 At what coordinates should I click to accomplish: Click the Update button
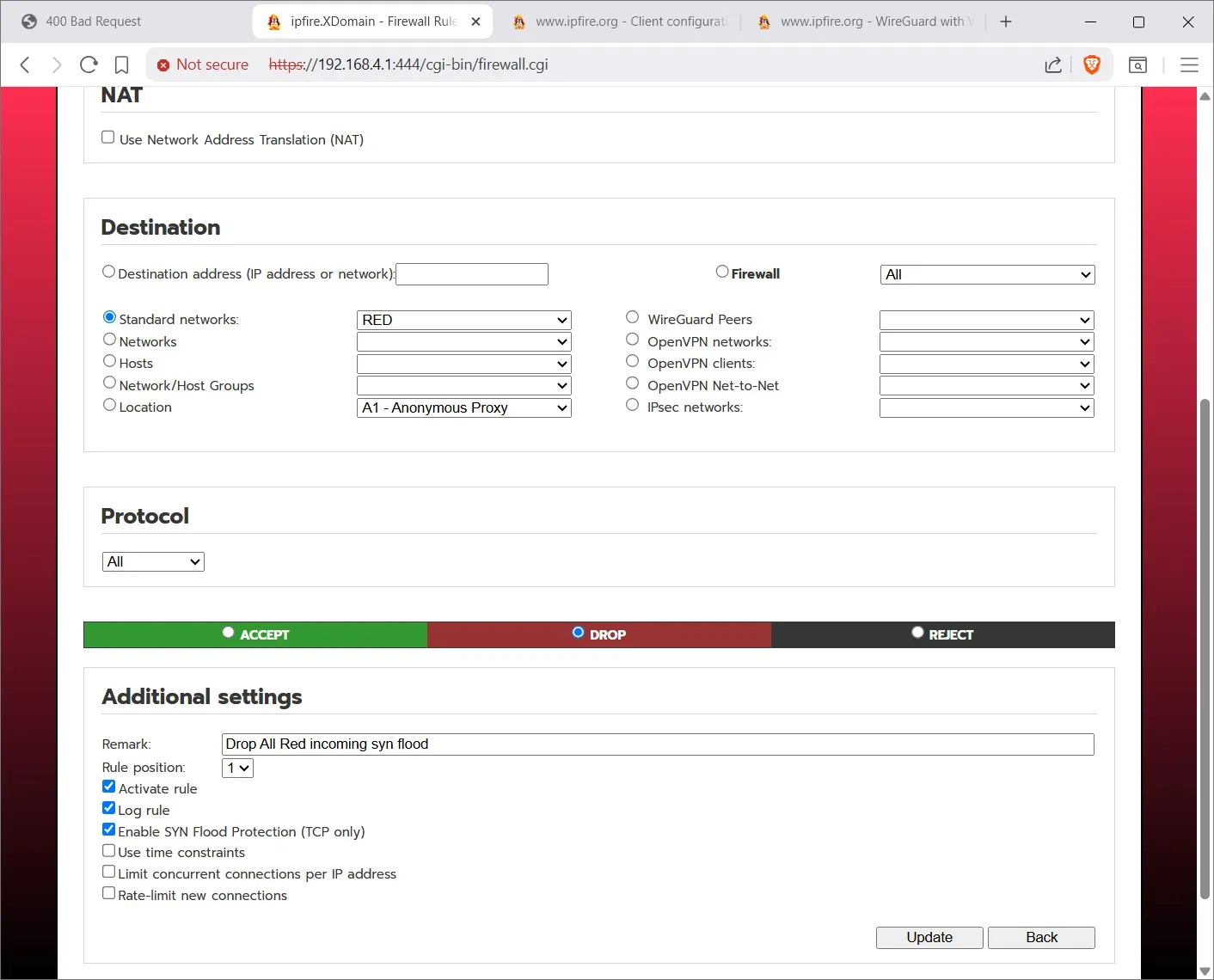(x=929, y=937)
